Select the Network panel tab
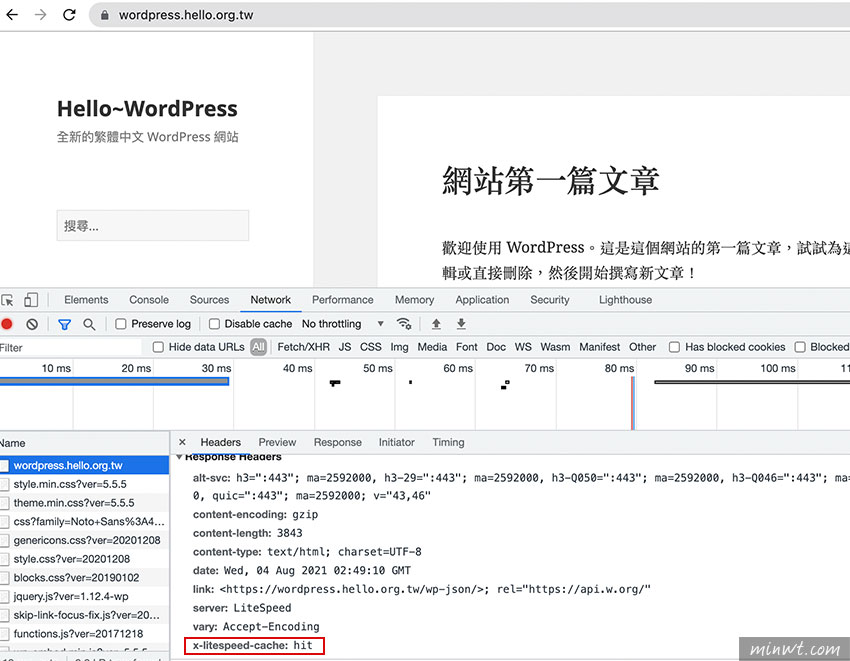This screenshot has height=661, width=850. click(271, 300)
